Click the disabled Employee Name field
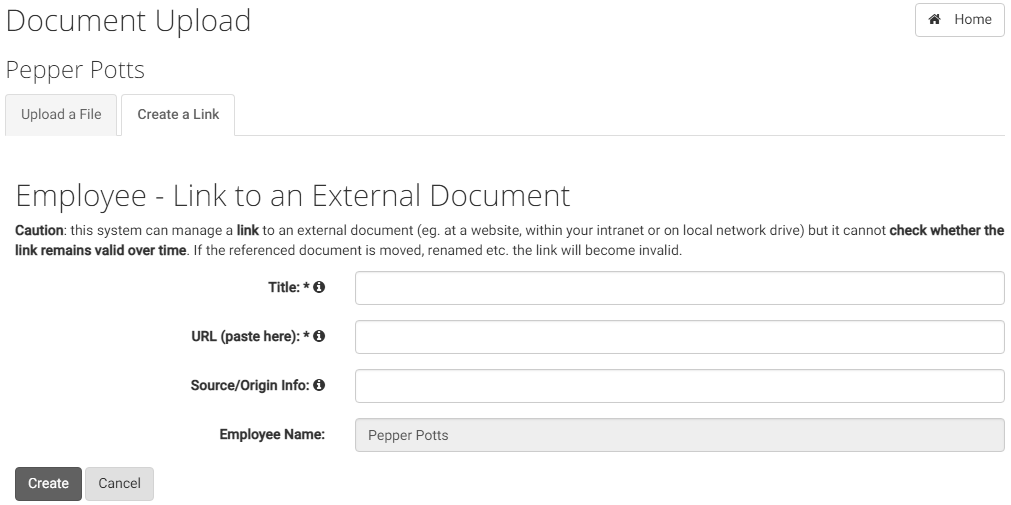The height and width of the screenshot is (505, 1011). [x=680, y=435]
